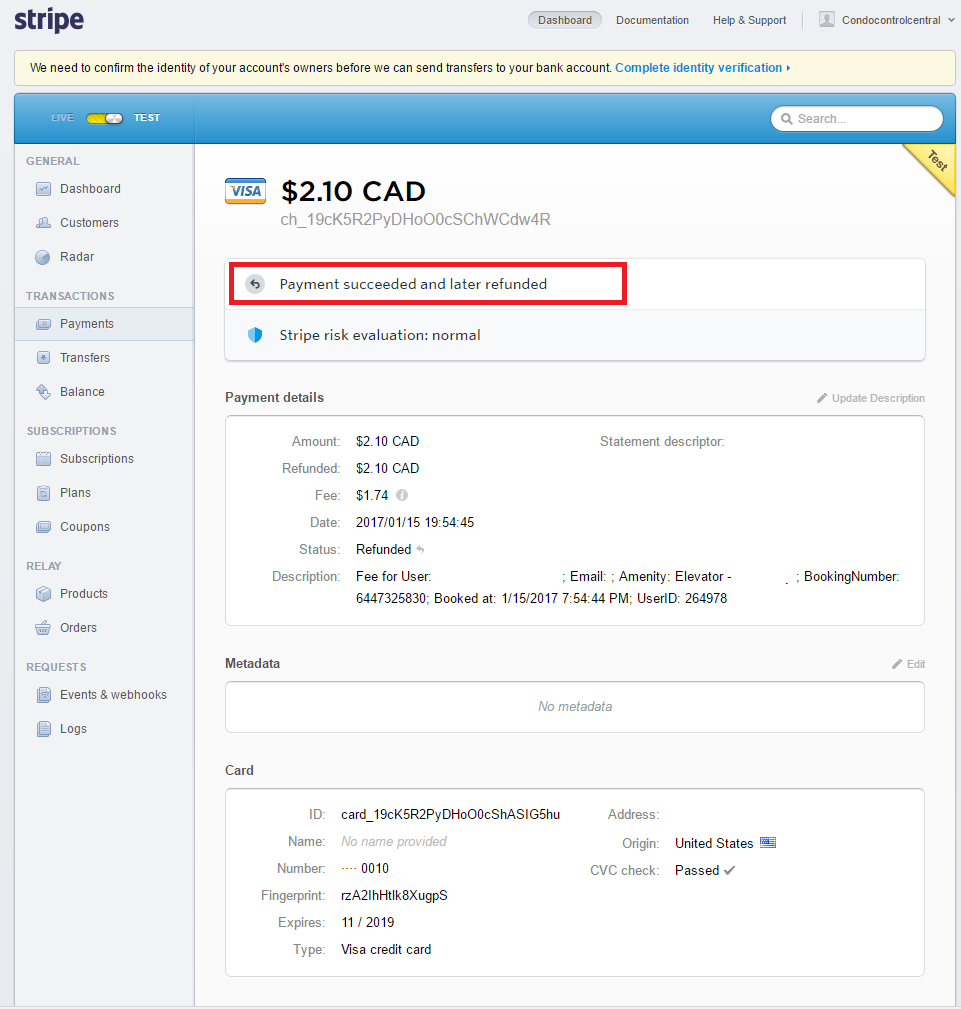This screenshot has height=1009, width=961.
Task: Open Products in the sidebar
Action: coord(84,594)
